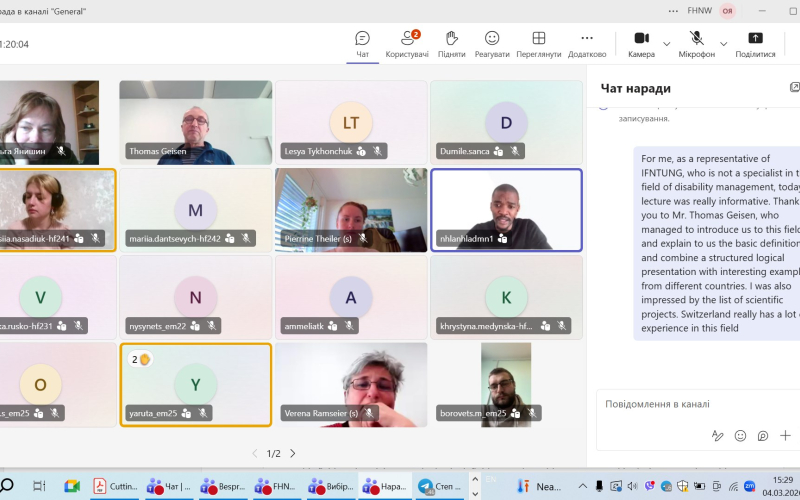Switch to Teams Bespr... window in taskbar
The image size is (800, 500).
[x=223, y=486]
